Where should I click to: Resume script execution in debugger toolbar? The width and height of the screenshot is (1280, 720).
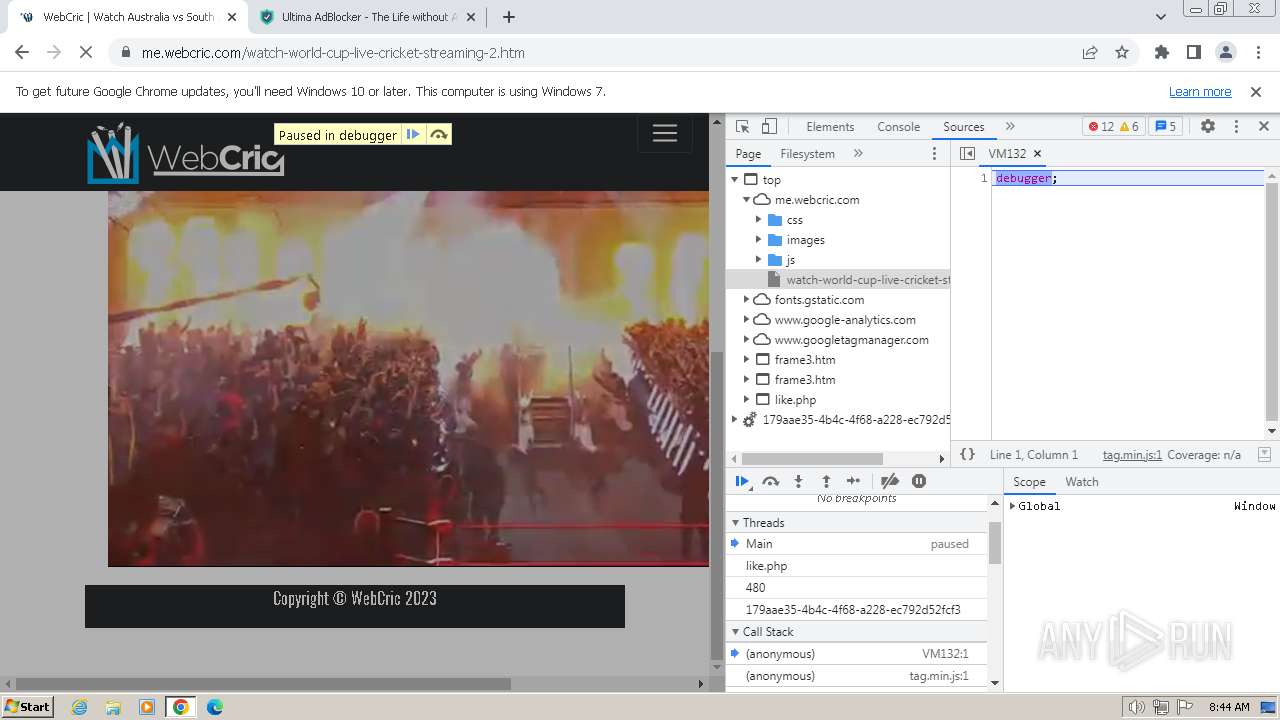coord(742,481)
